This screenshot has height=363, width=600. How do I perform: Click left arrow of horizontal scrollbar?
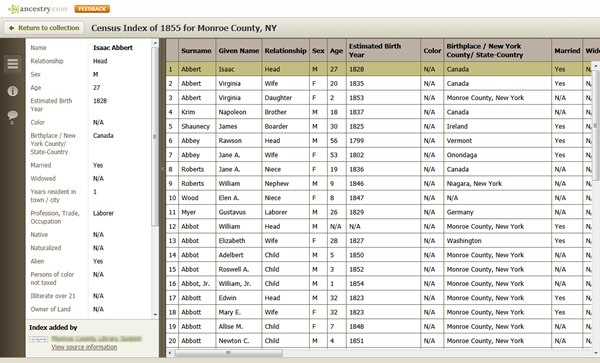tap(170, 353)
